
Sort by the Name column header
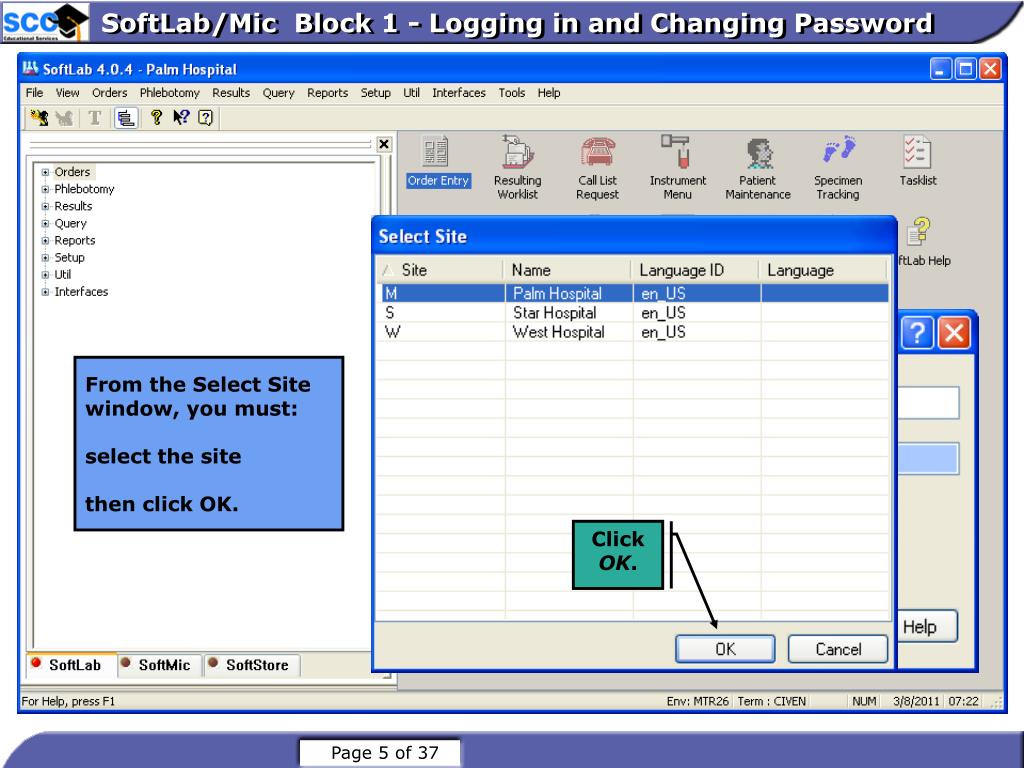(x=566, y=270)
